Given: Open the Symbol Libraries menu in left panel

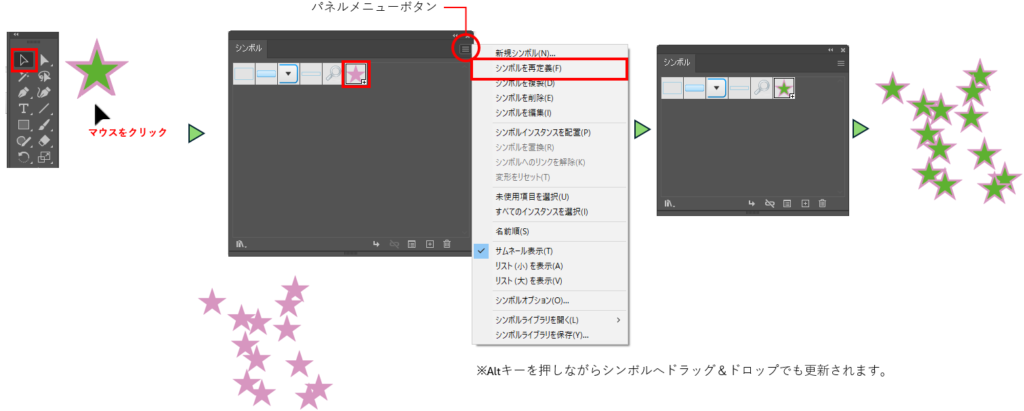Looking at the screenshot, I should pos(242,243).
